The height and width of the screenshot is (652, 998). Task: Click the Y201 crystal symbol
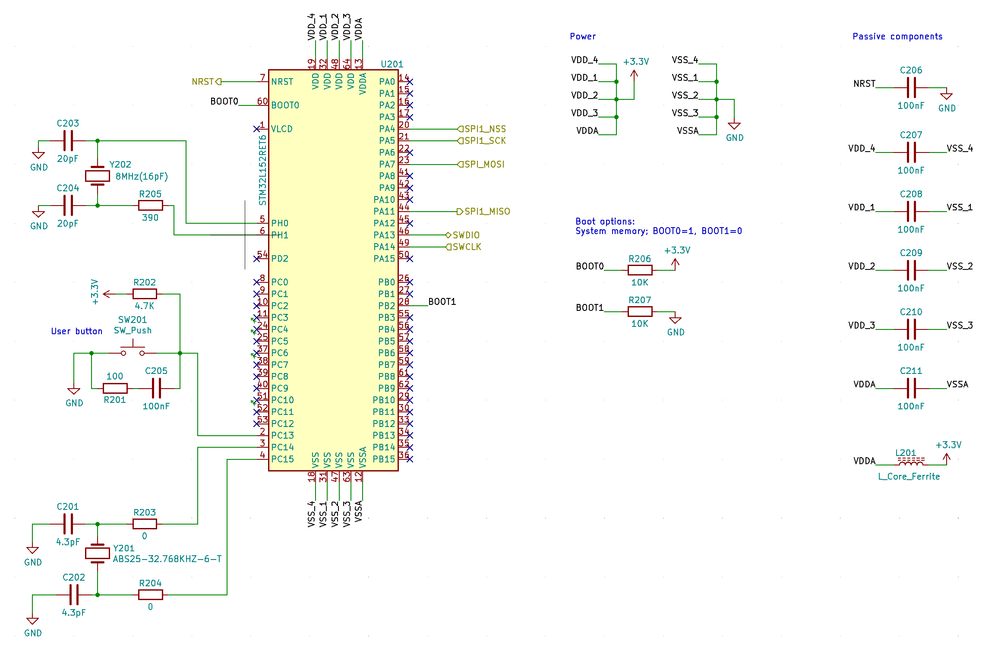click(97, 553)
